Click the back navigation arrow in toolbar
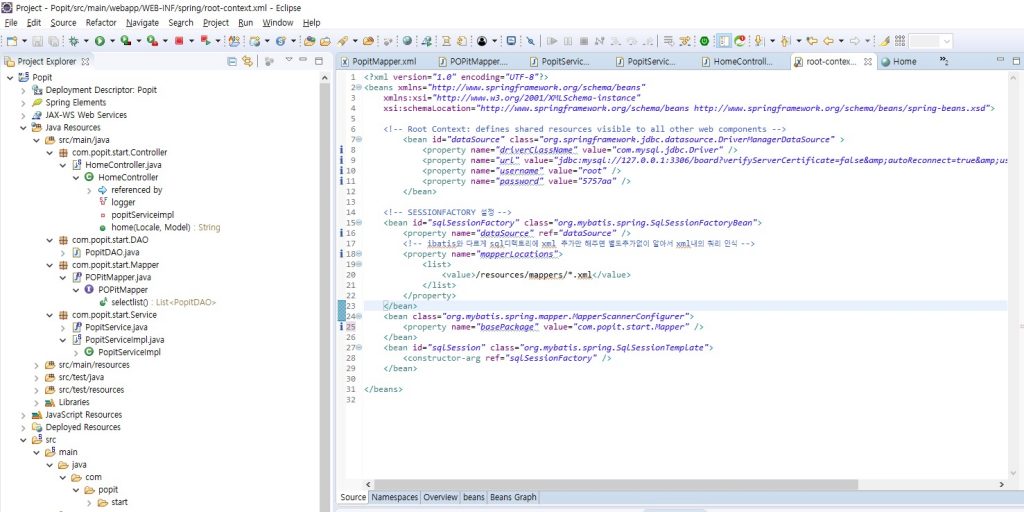 click(x=828, y=41)
